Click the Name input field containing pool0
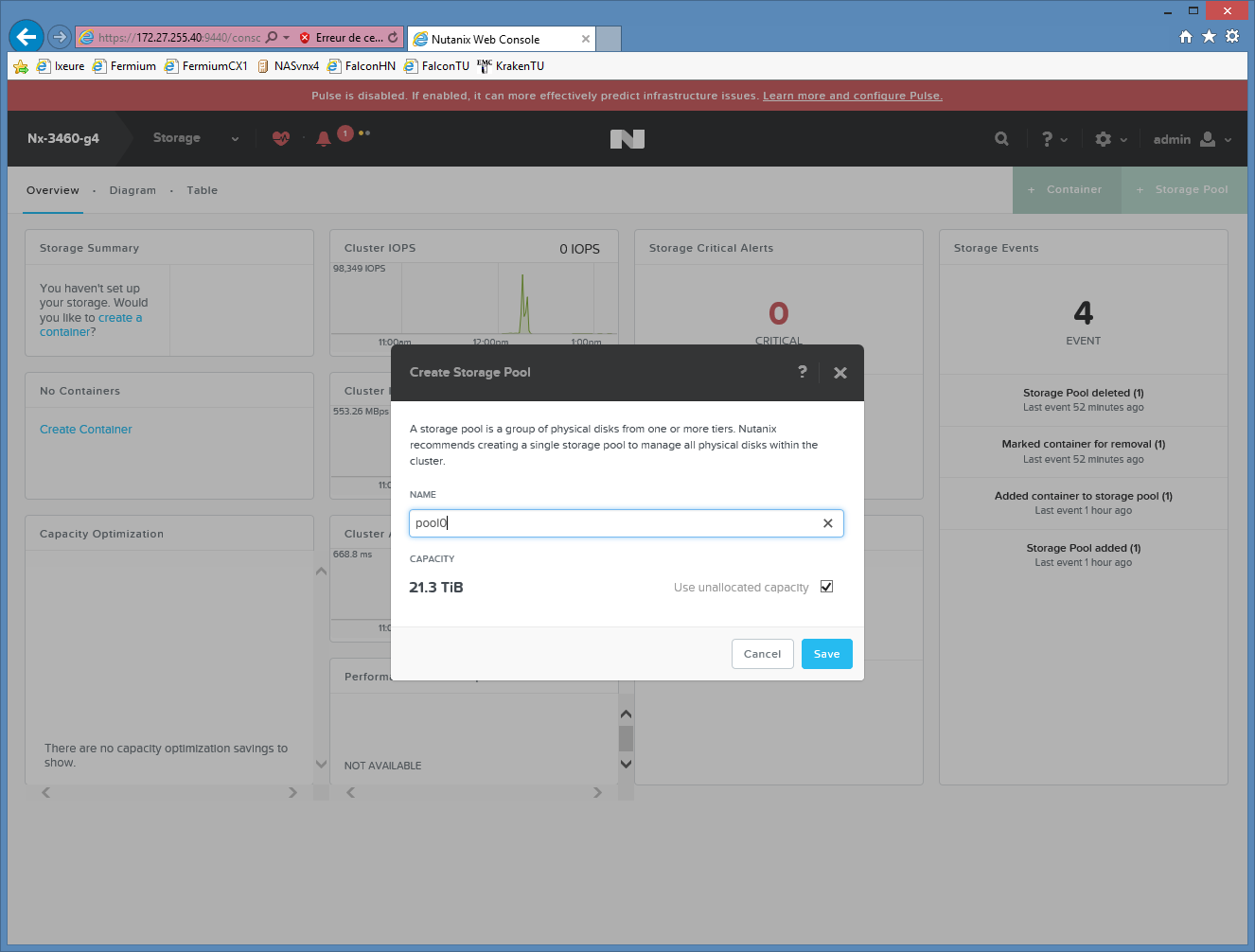This screenshot has width=1255, height=952. click(x=627, y=523)
